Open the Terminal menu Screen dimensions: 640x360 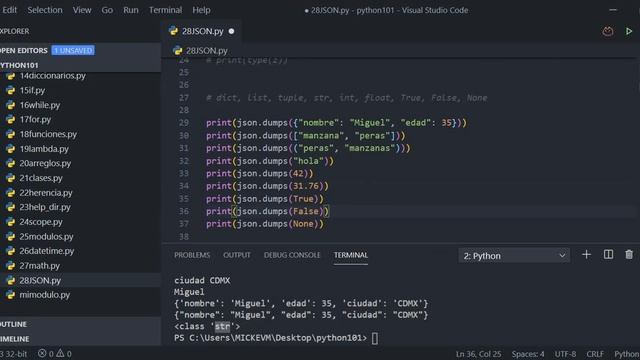pyautogui.click(x=165, y=10)
